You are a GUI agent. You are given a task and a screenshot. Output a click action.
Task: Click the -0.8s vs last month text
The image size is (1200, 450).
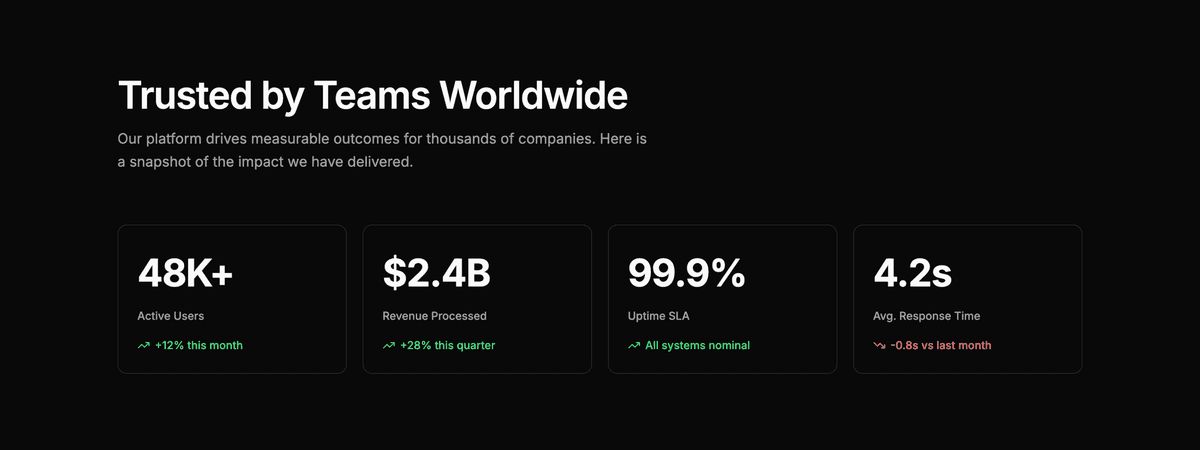pyautogui.click(x=941, y=346)
